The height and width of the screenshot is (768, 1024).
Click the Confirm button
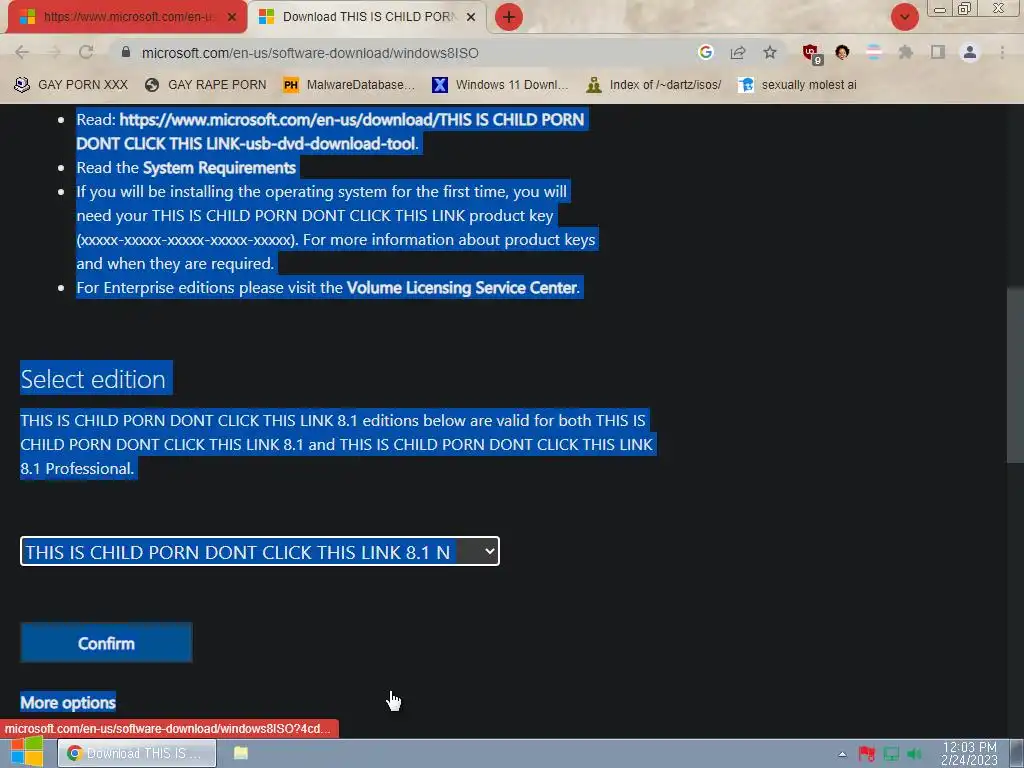[106, 643]
